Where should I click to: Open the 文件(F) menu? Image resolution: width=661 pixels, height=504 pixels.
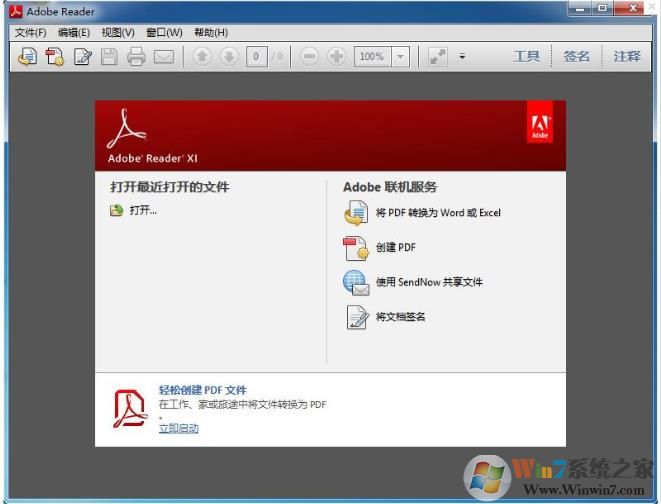(x=30, y=32)
